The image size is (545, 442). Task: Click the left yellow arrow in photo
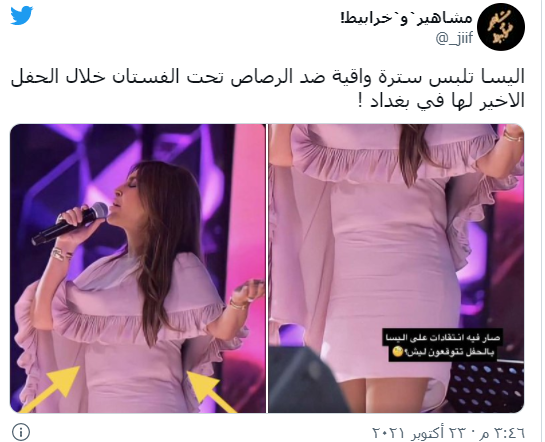coord(51,390)
